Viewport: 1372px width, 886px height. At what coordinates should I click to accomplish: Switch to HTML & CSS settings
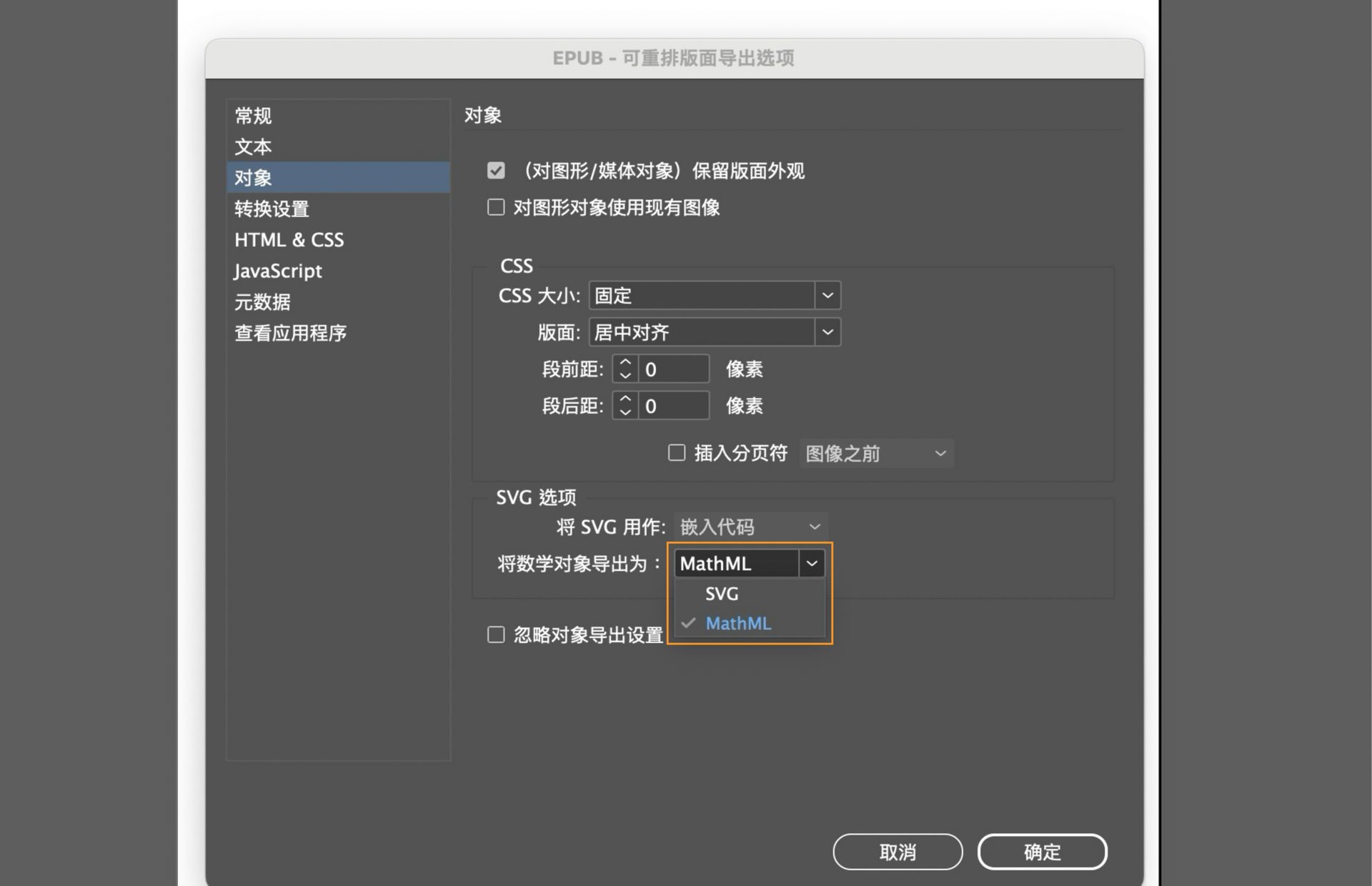click(x=289, y=239)
